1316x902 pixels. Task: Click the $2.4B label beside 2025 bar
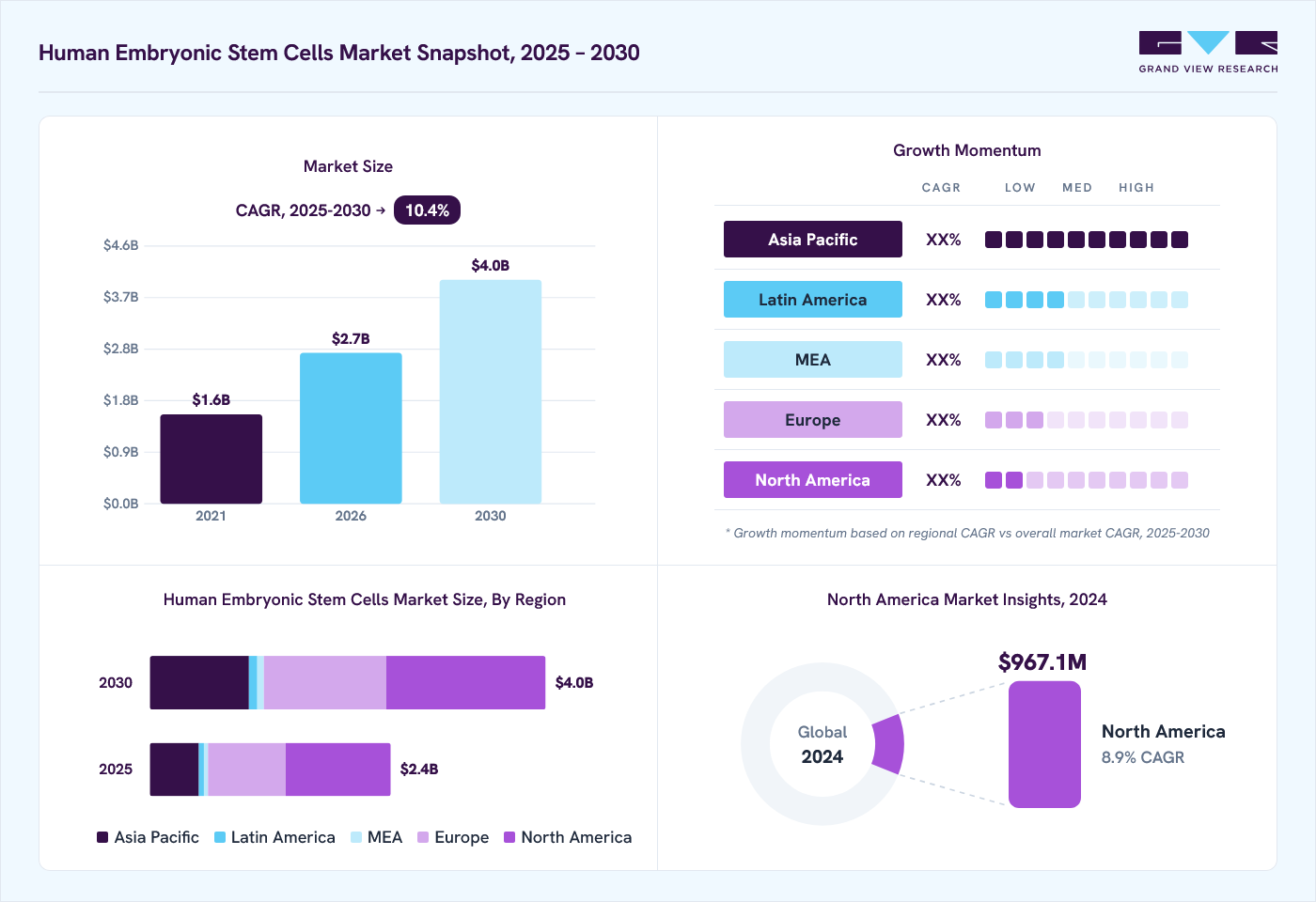click(x=419, y=770)
